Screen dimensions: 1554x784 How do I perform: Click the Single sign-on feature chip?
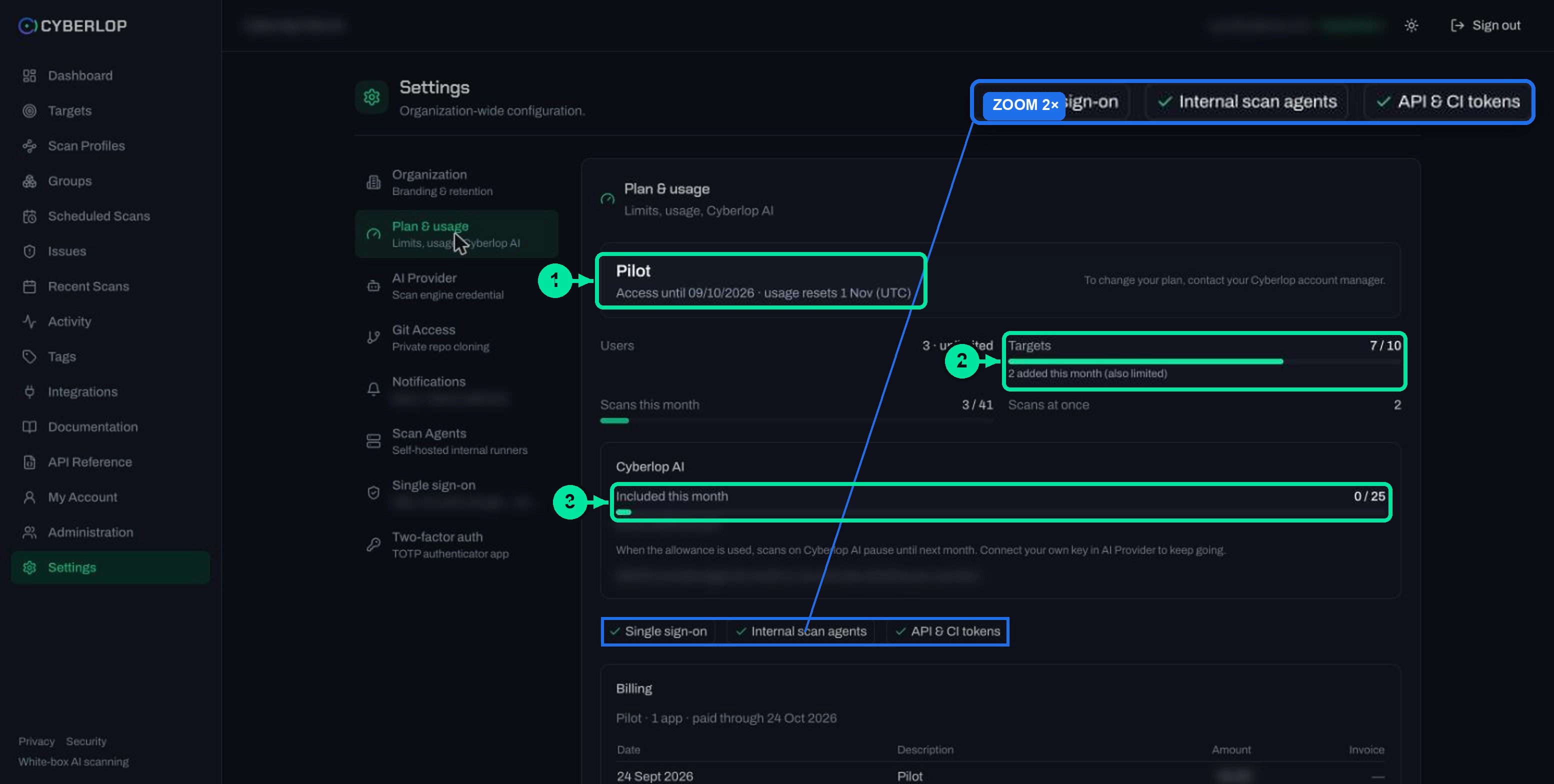click(x=659, y=631)
